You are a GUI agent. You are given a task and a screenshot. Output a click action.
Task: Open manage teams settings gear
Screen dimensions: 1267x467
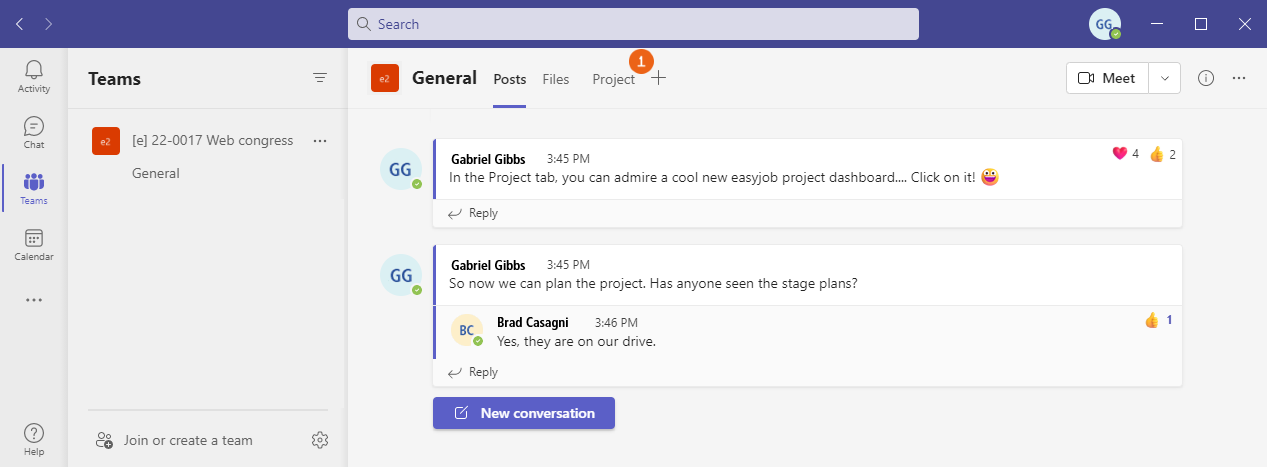[x=320, y=440]
